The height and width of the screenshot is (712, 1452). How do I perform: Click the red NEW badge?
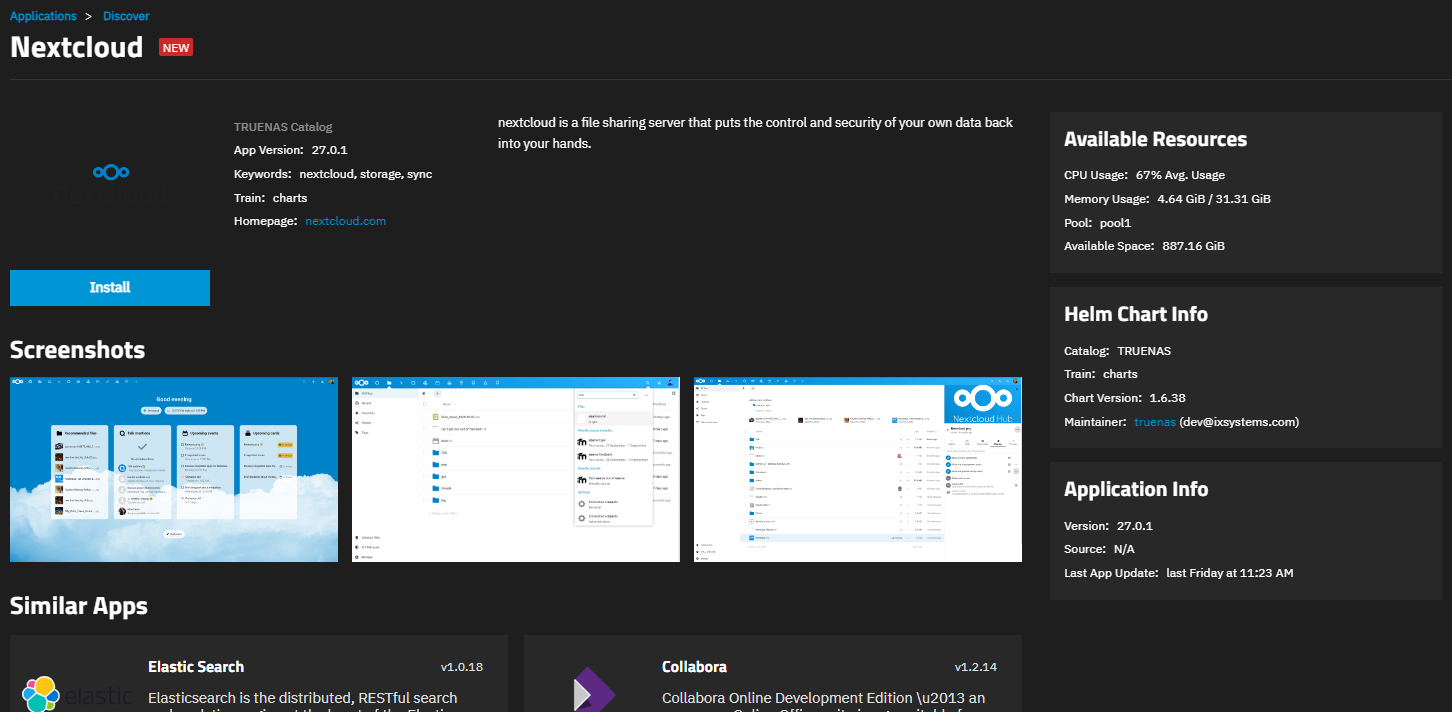pyautogui.click(x=176, y=47)
